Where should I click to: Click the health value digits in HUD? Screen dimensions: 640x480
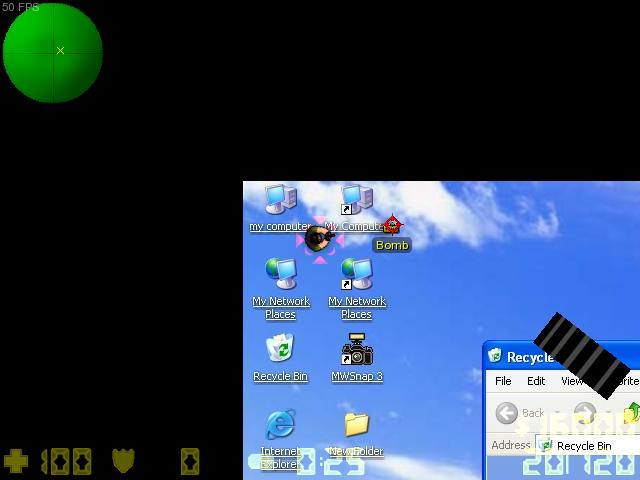tap(66, 461)
